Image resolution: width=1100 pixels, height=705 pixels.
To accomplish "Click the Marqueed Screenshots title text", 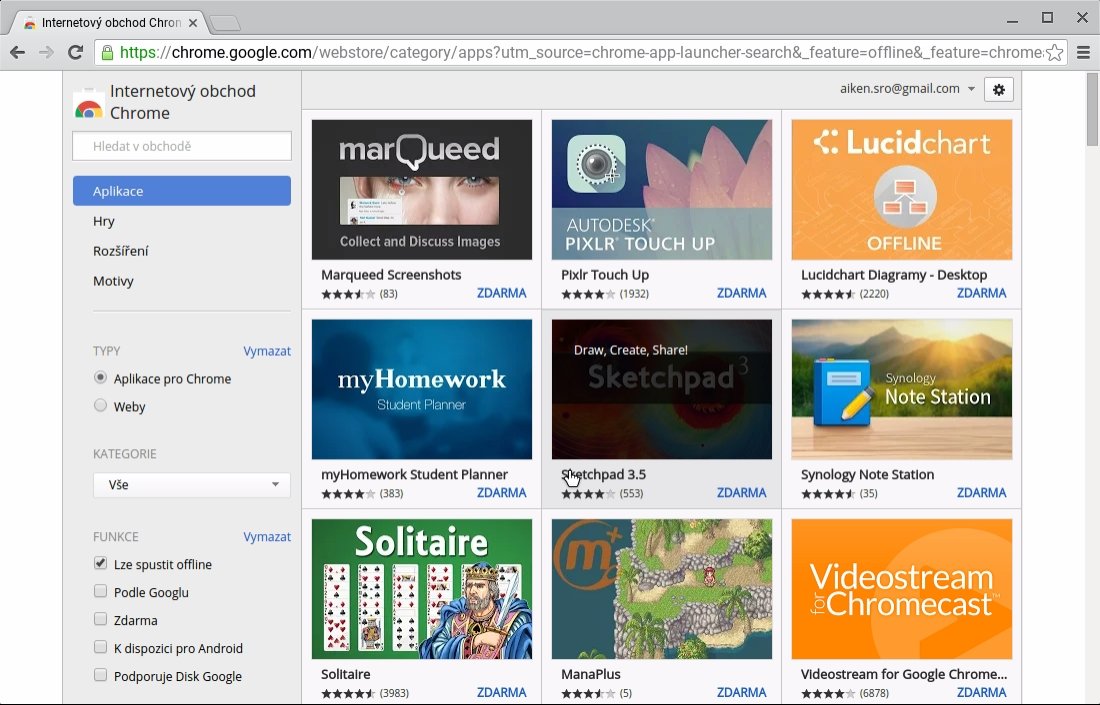I will pyautogui.click(x=391, y=275).
